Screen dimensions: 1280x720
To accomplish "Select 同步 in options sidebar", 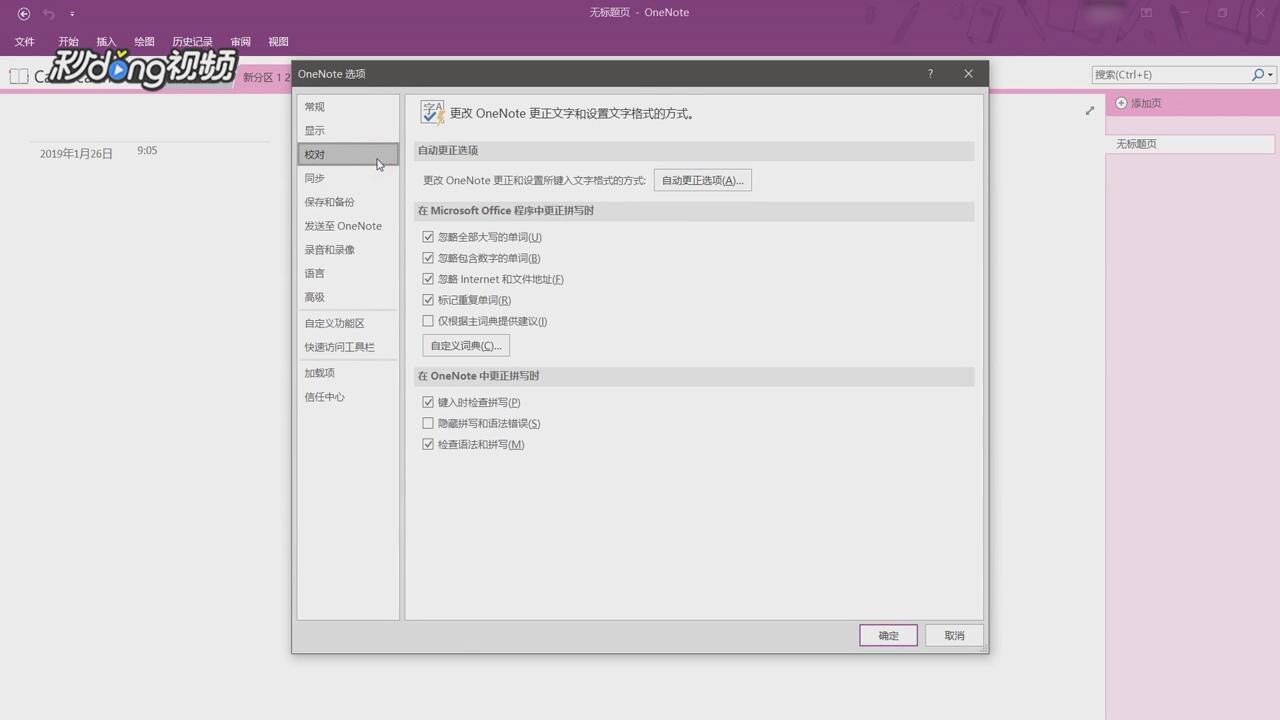I will pos(348,178).
